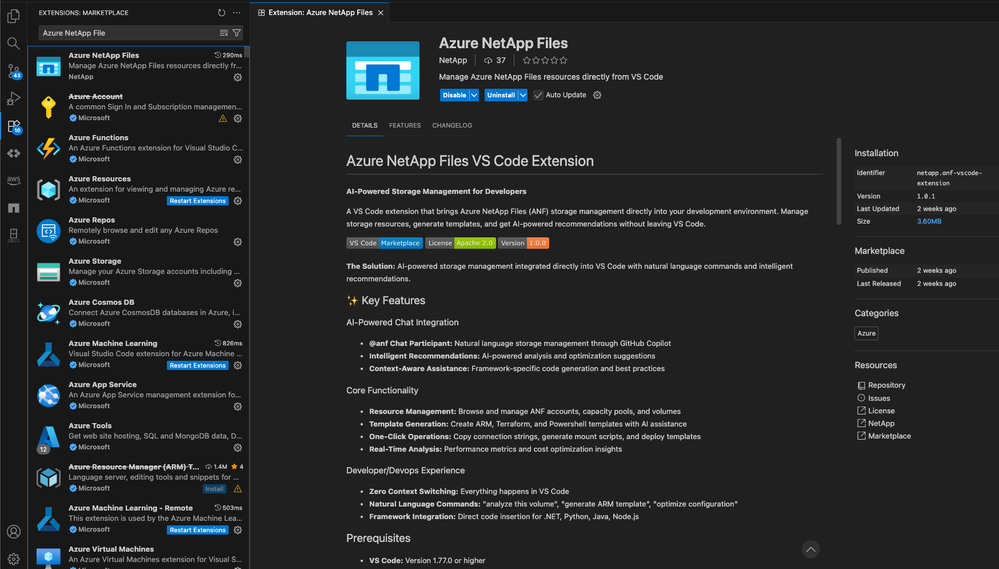Click Restart Extensions for Azure Resources
Screen dimensions: 999x569
198,201
